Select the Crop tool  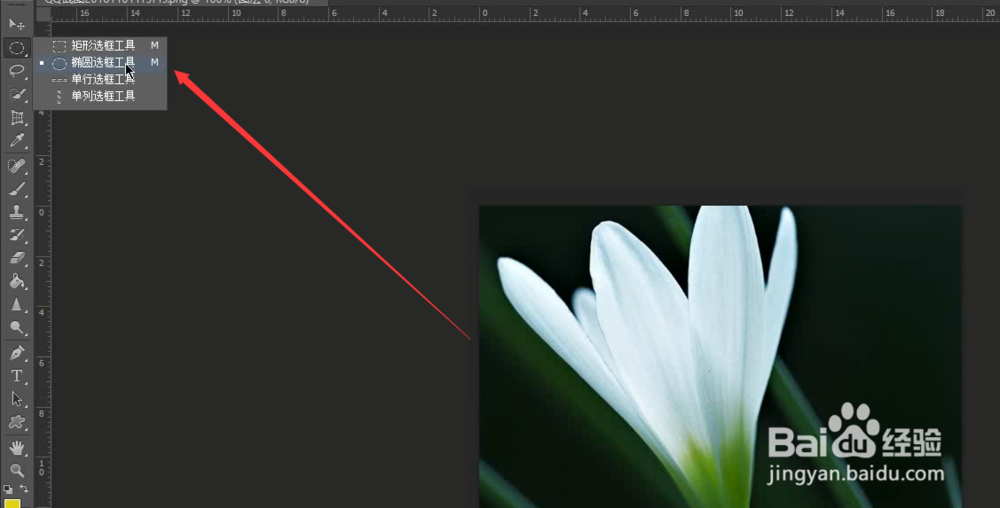(x=17, y=118)
